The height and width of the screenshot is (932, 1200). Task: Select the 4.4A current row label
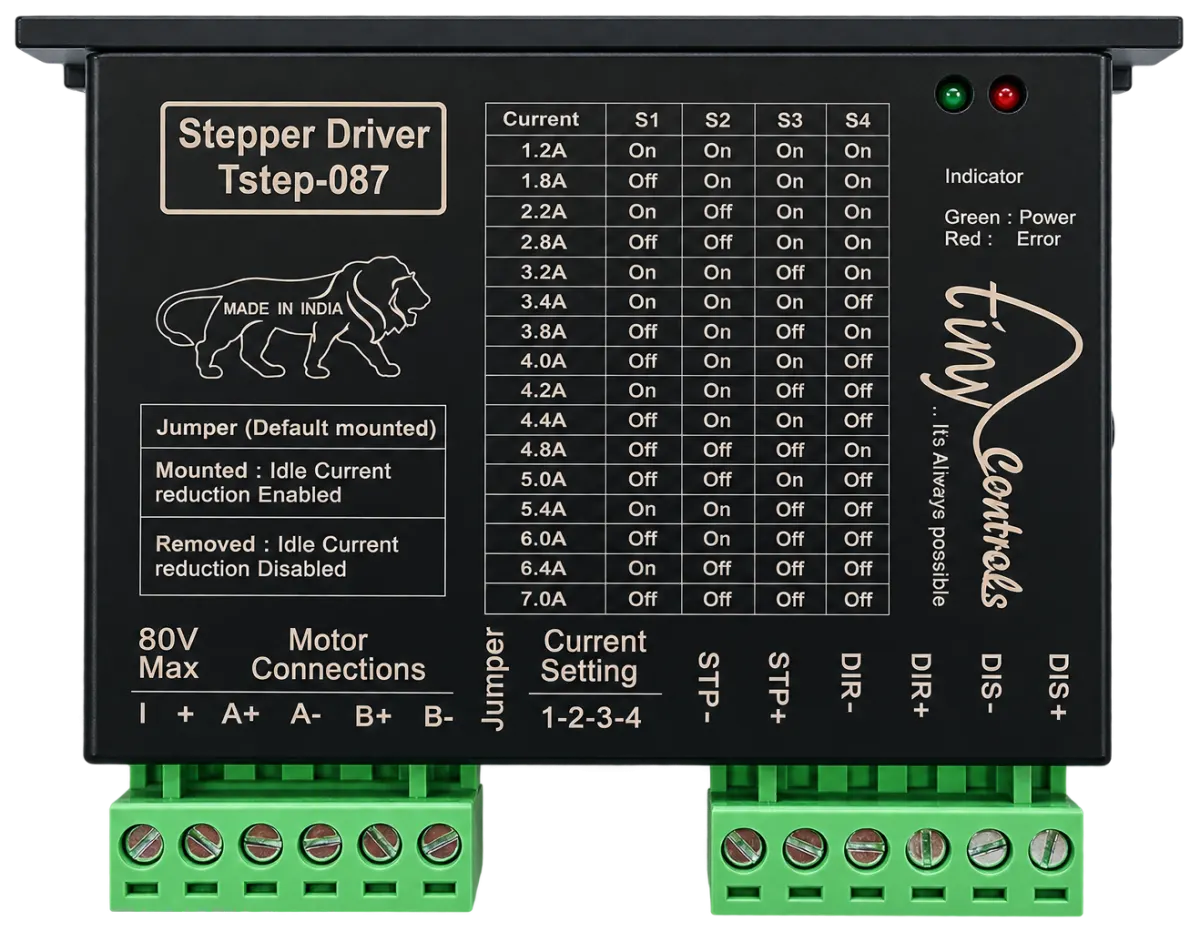544,420
